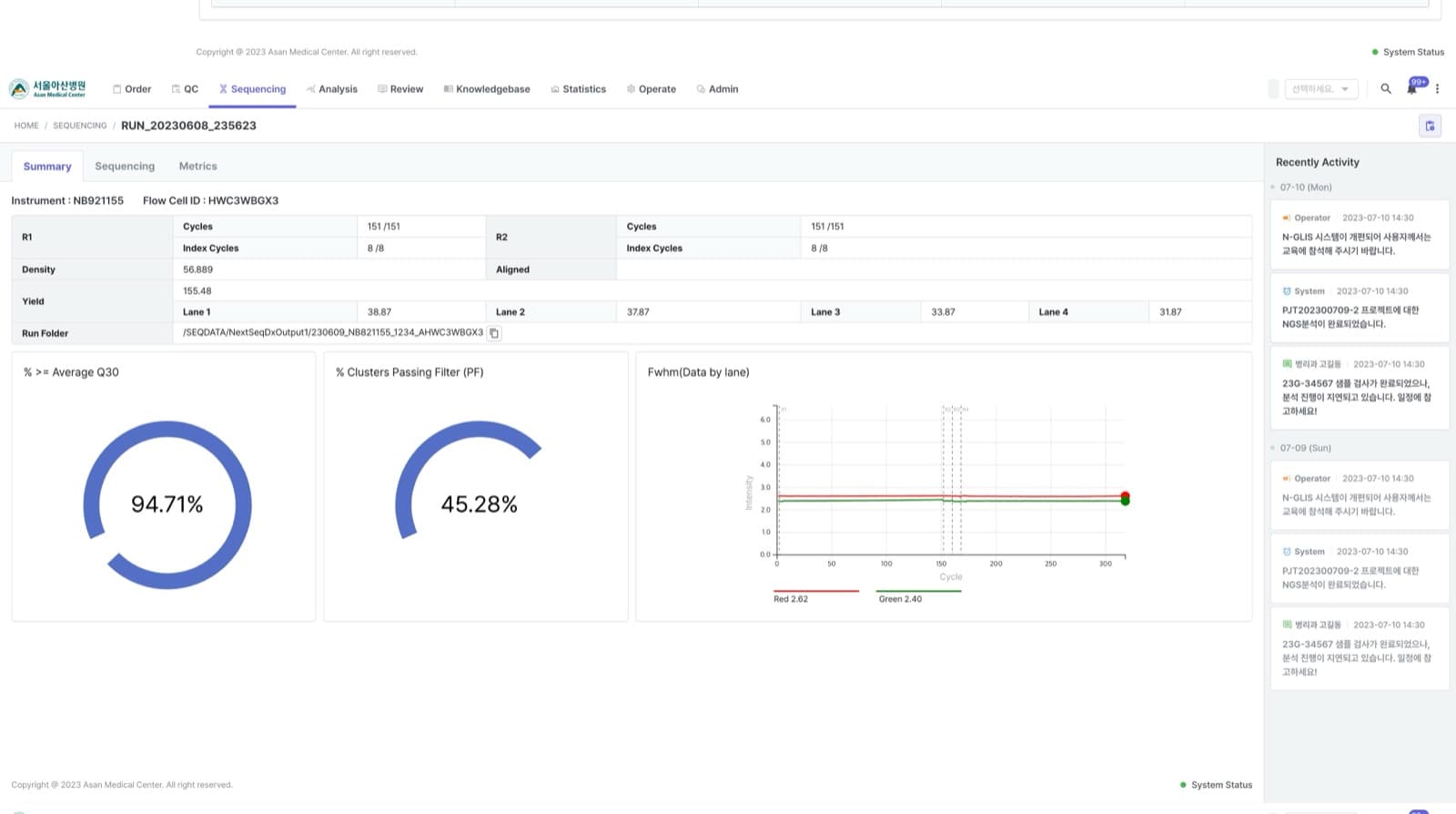Click the 07-10 (Mon) activity date header
This screenshot has width=1456, height=814.
coord(1306,188)
